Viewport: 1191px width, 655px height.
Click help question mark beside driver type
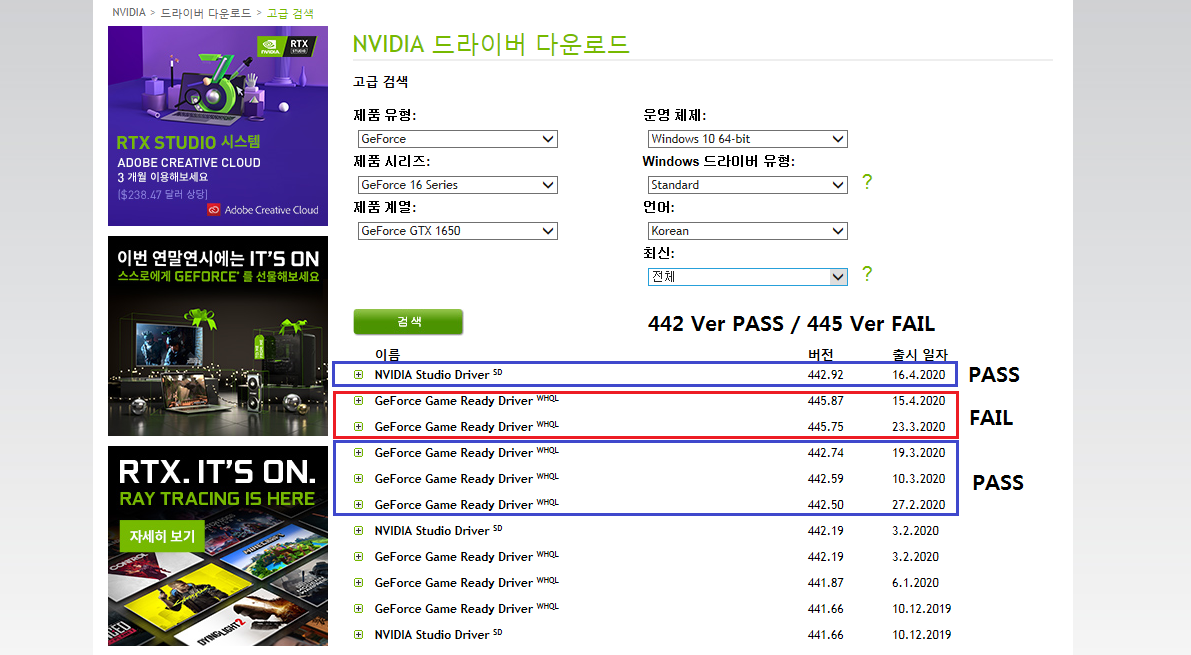coord(867,182)
